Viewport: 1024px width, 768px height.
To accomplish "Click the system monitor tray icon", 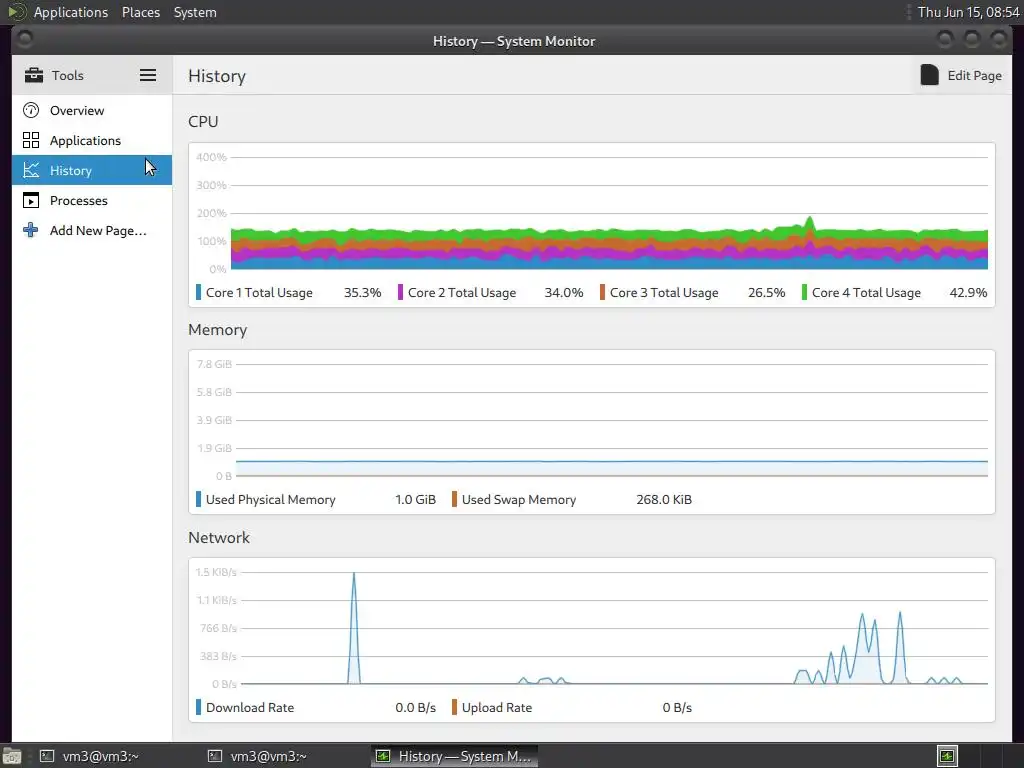I will click(x=947, y=756).
